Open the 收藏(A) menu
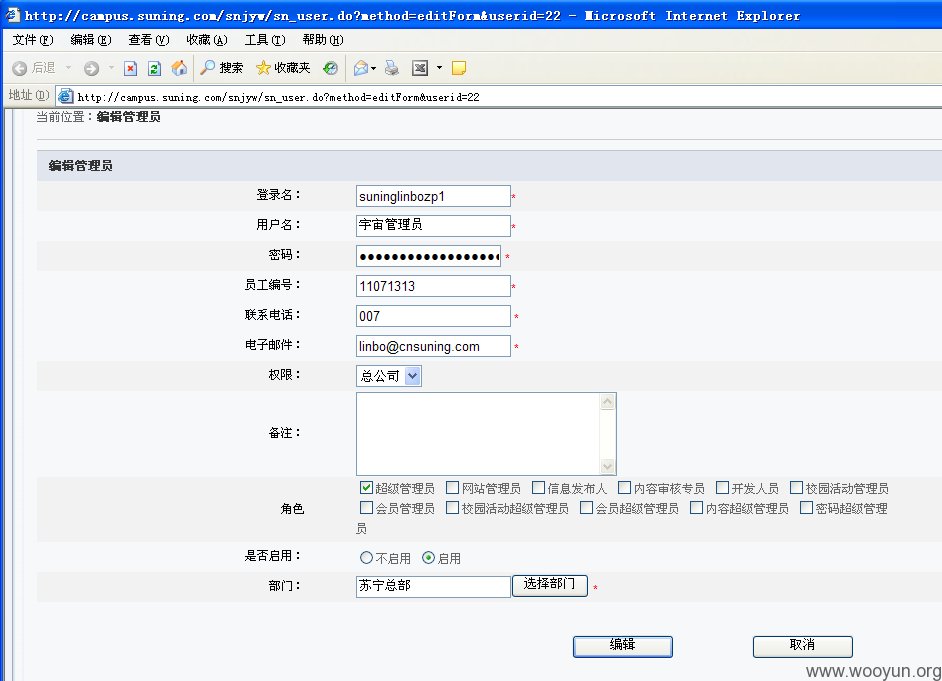This screenshot has width=942, height=681. pos(207,40)
